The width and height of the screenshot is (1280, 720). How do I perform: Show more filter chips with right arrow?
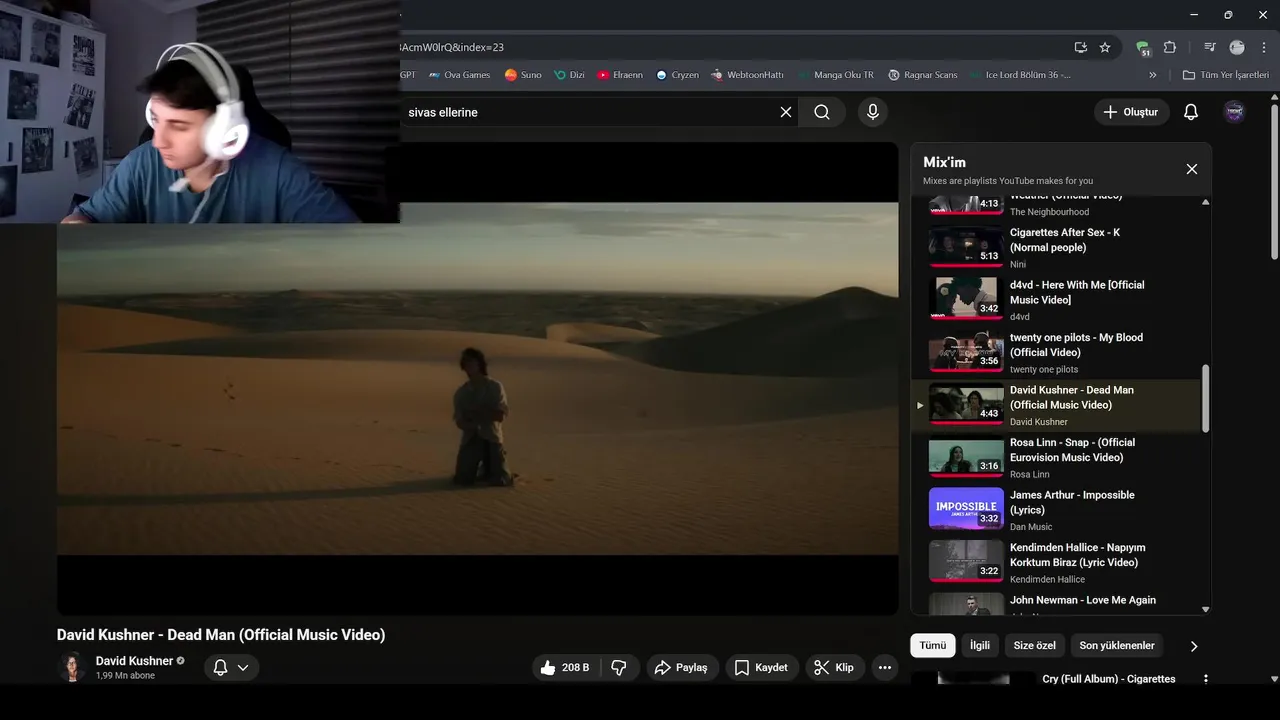click(x=1193, y=646)
